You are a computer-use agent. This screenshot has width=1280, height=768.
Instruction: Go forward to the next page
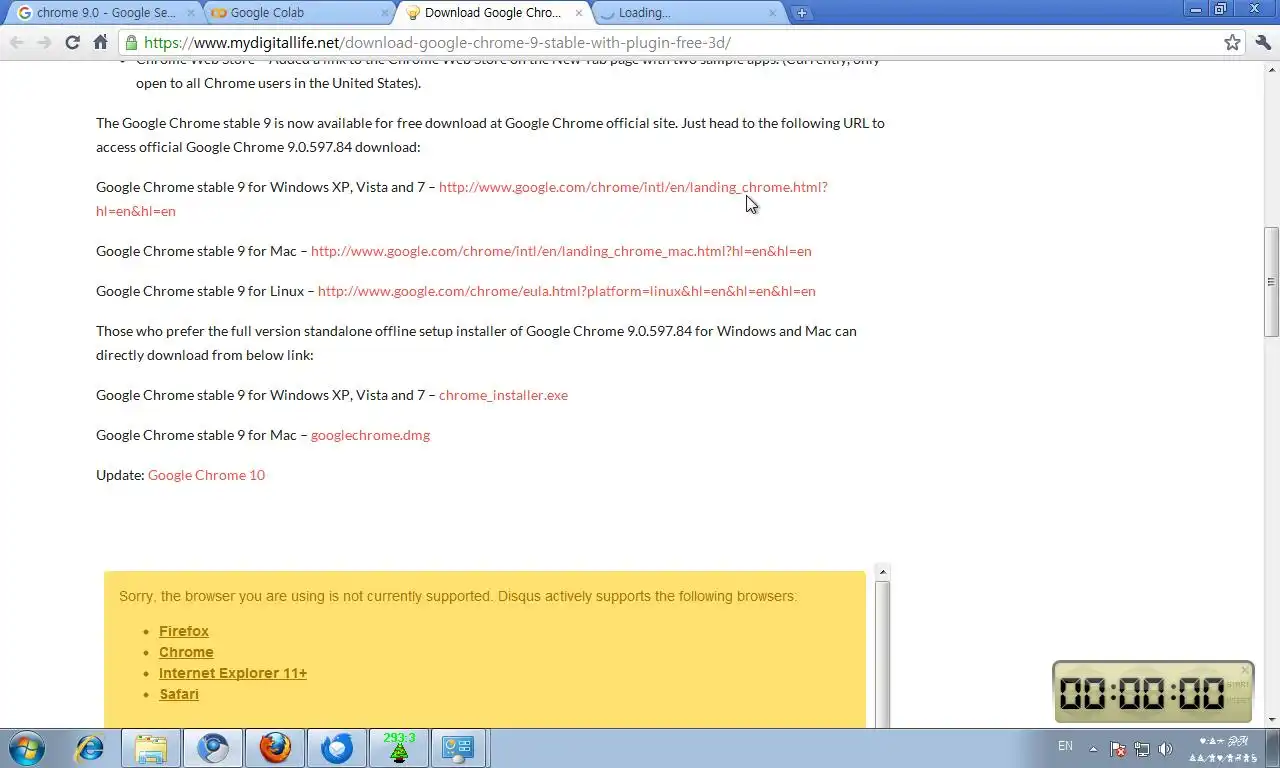pyautogui.click(x=44, y=42)
